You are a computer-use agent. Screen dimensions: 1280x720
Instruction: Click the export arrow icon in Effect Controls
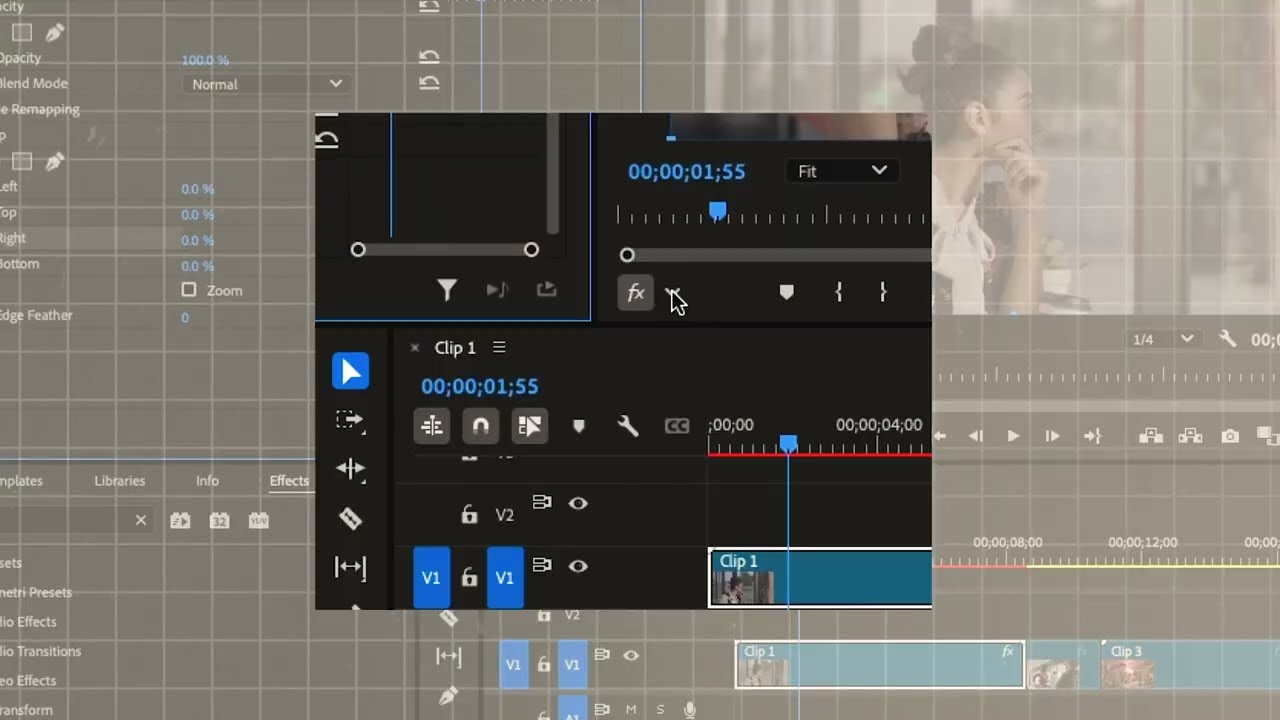(x=546, y=289)
